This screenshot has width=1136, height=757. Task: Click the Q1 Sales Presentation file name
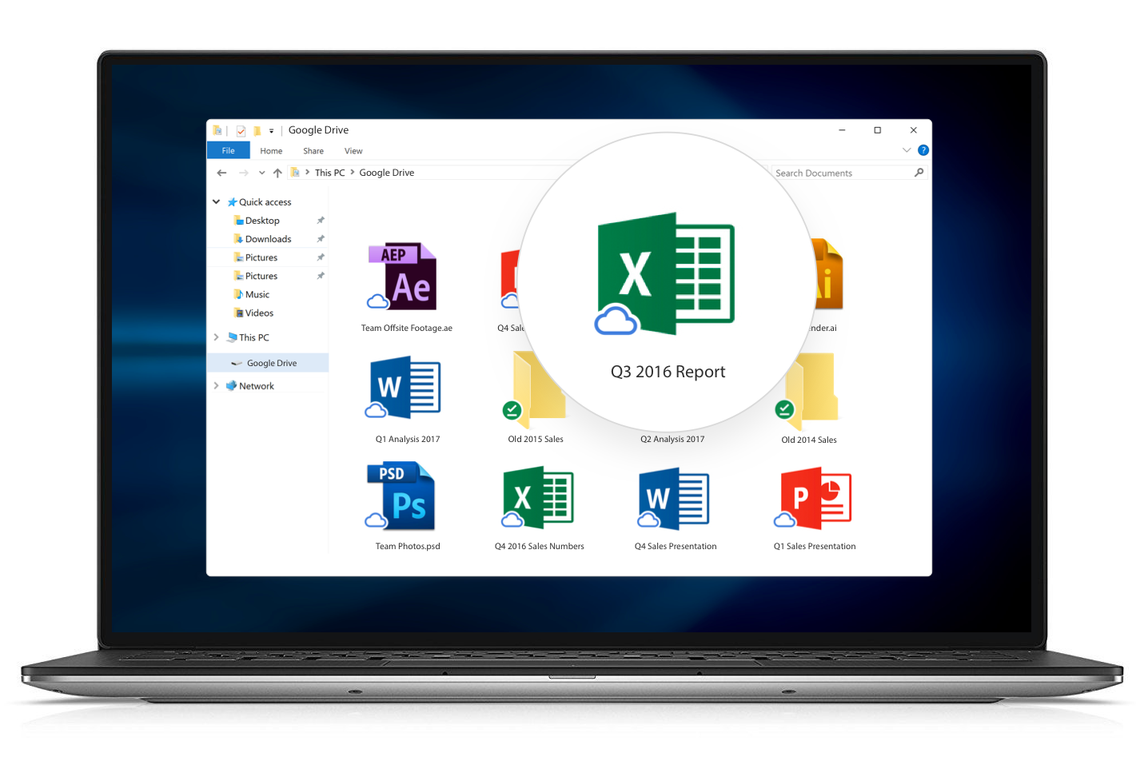coord(814,546)
